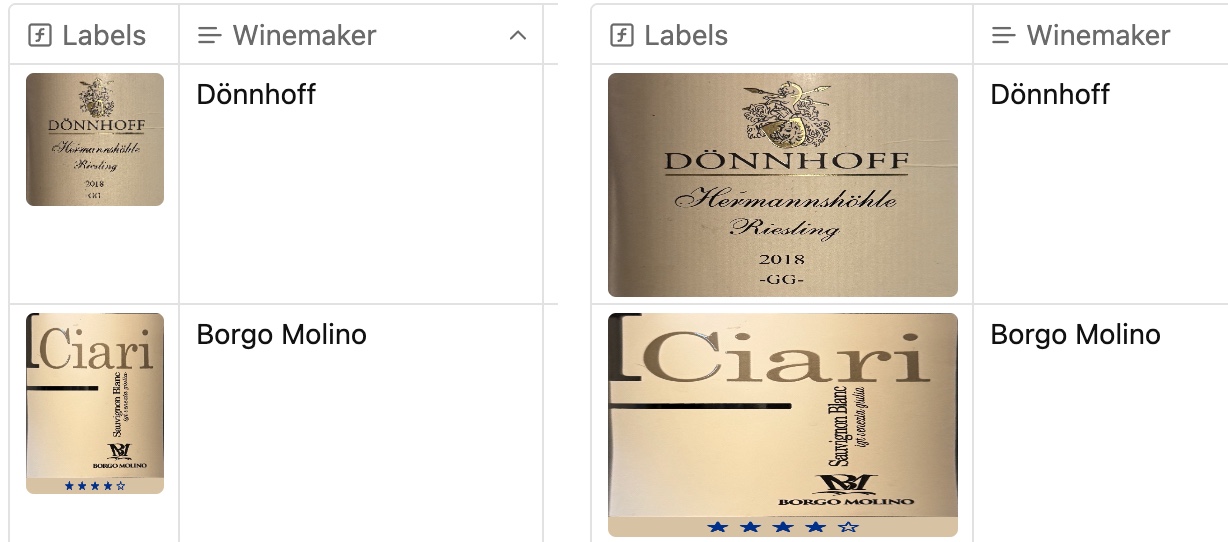This screenshot has height=542, width=1228.
Task: Select the Dönnhoff cell next to the large label image
Action: point(1100,184)
